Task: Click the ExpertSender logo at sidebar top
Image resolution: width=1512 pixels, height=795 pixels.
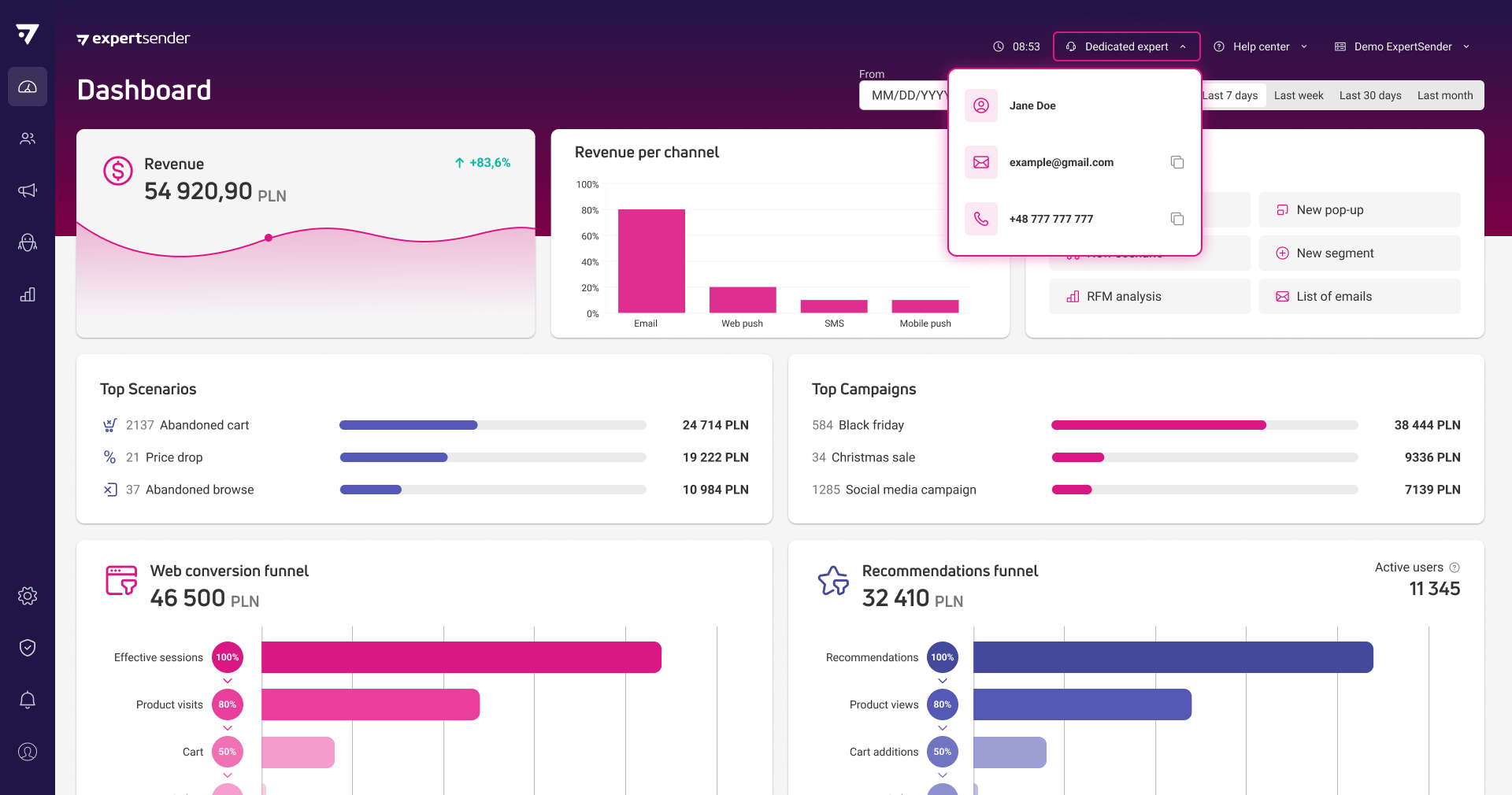Action: pyautogui.click(x=28, y=34)
